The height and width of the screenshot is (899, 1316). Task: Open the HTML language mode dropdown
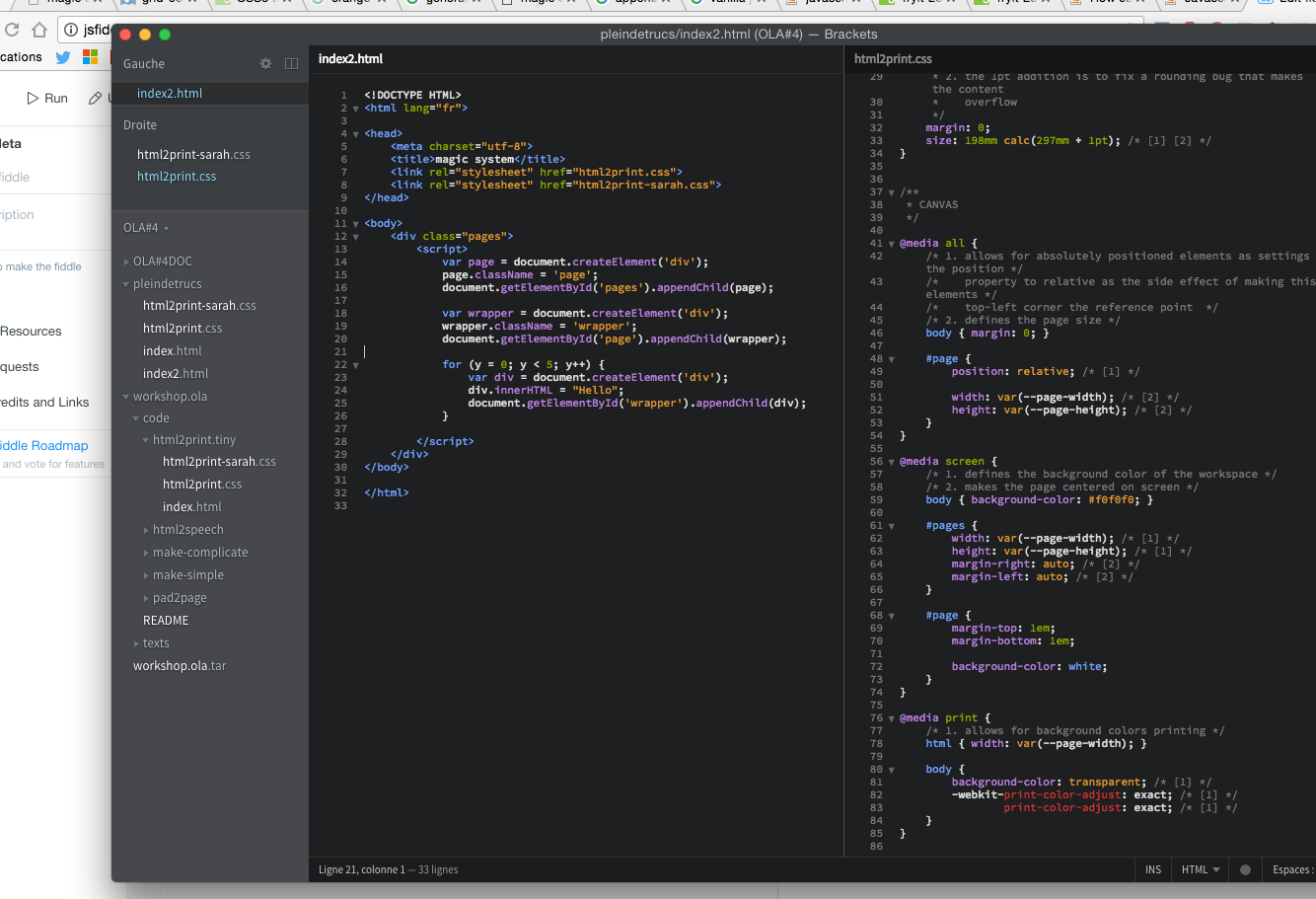click(1201, 869)
